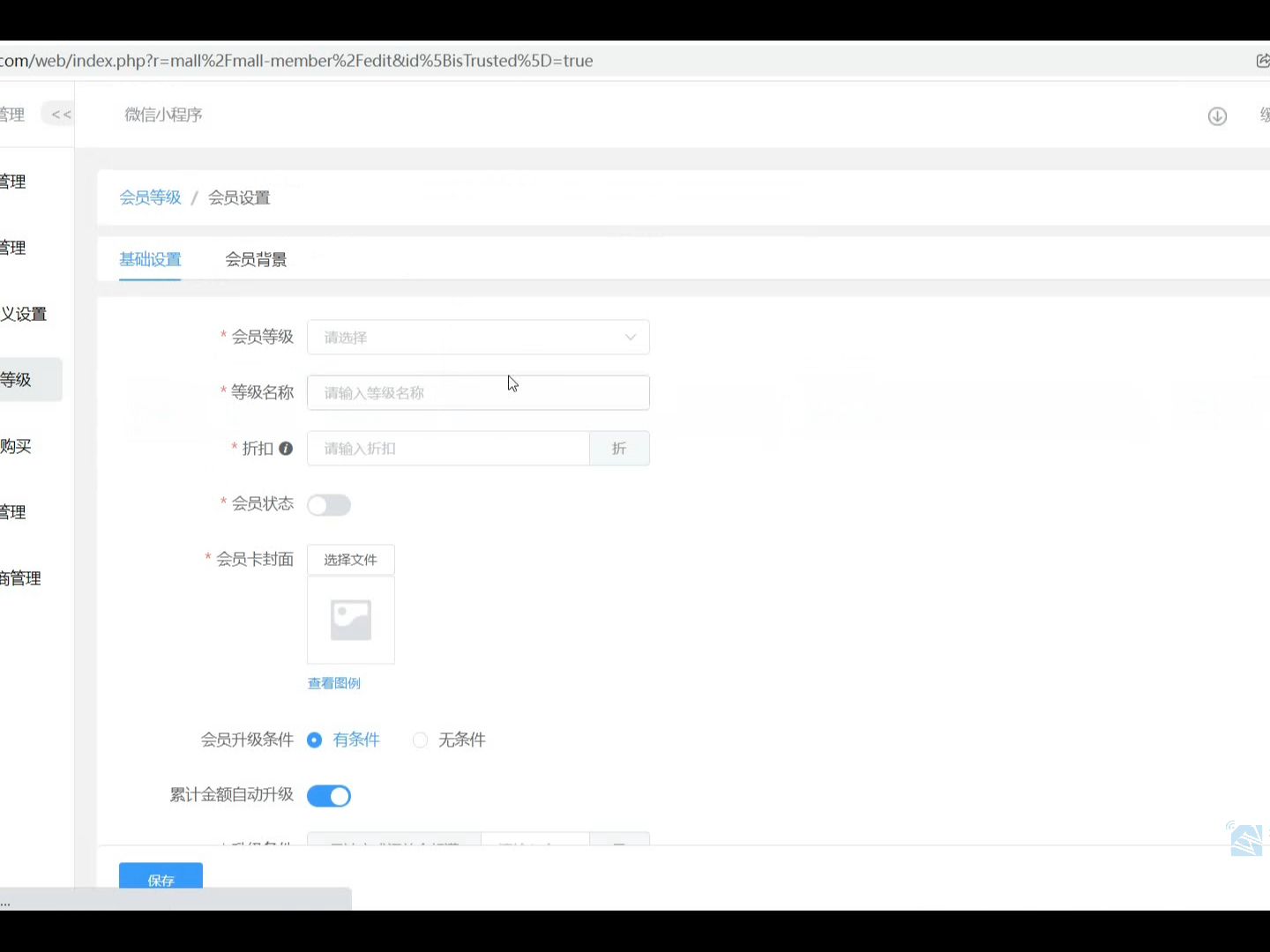Image resolution: width=1270 pixels, height=952 pixels.
Task: Open the 会员等级 dropdown
Action: tap(478, 338)
